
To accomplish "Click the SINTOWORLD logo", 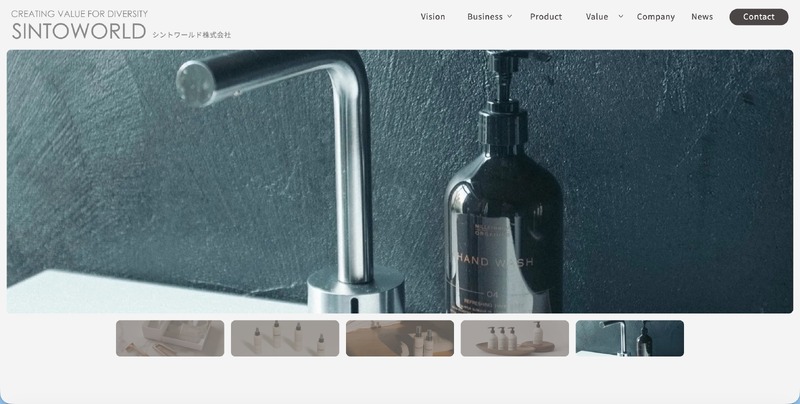I will click(x=79, y=32).
